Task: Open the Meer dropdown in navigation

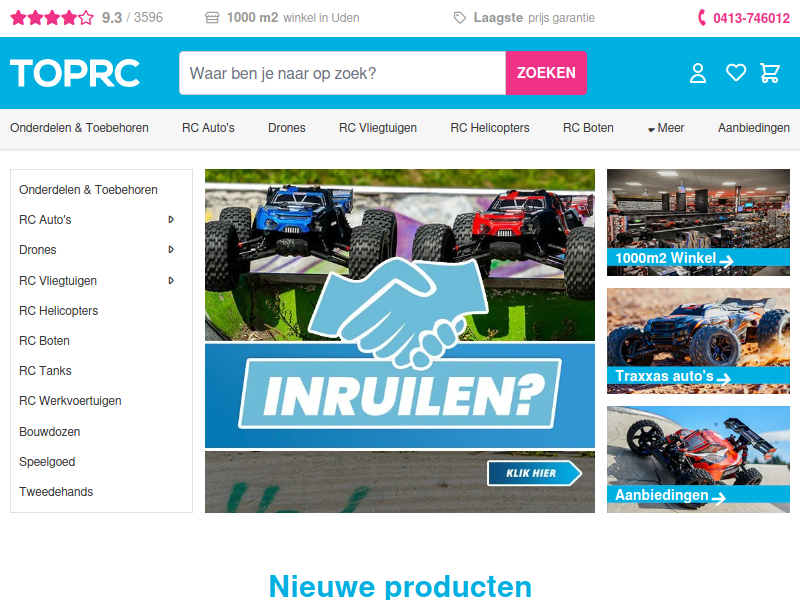Action: tap(666, 128)
